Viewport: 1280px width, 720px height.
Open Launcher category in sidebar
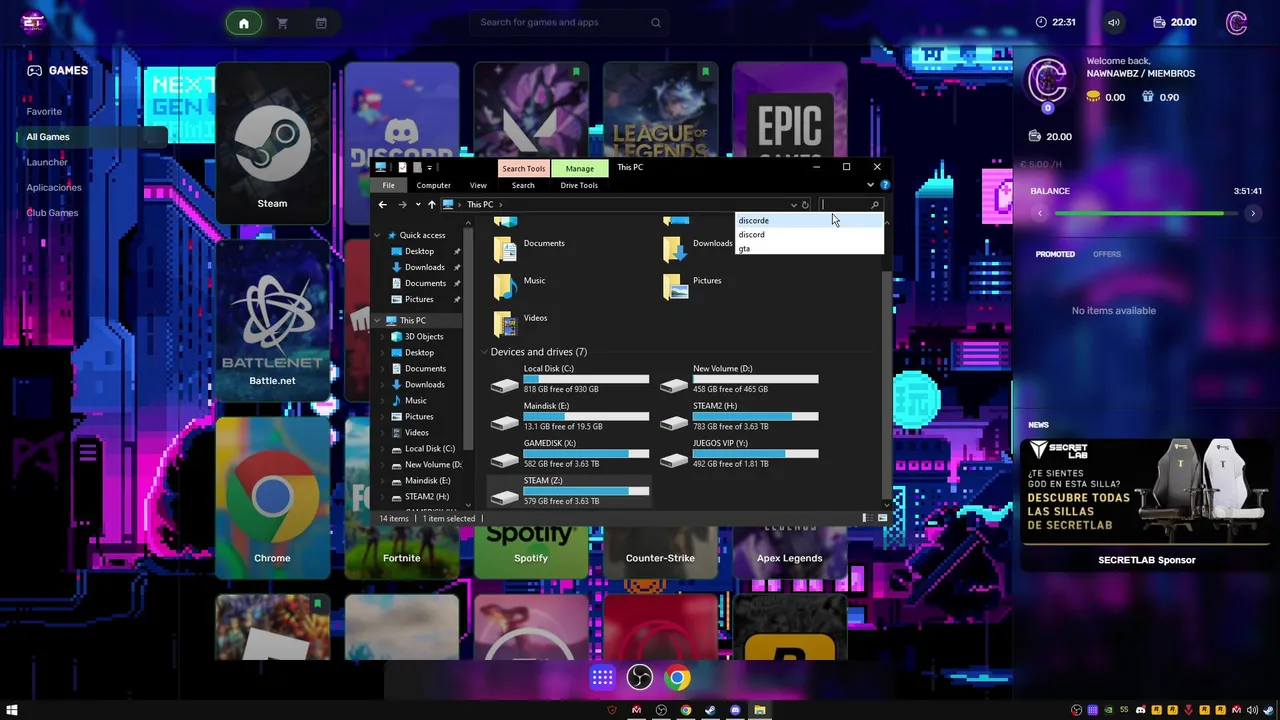[47, 162]
